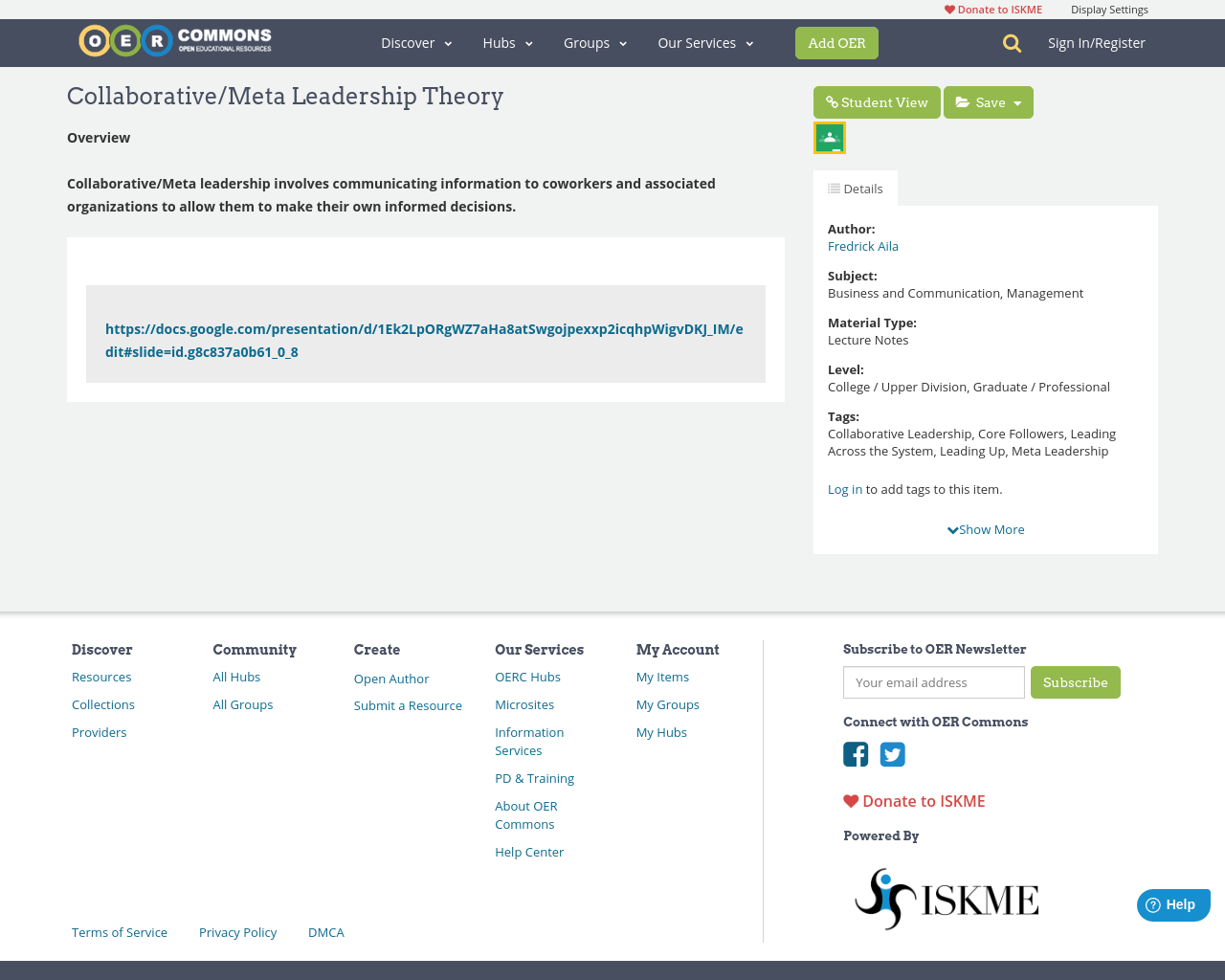This screenshot has height=980, width=1225.
Task: Click the email address input field
Action: click(x=933, y=682)
